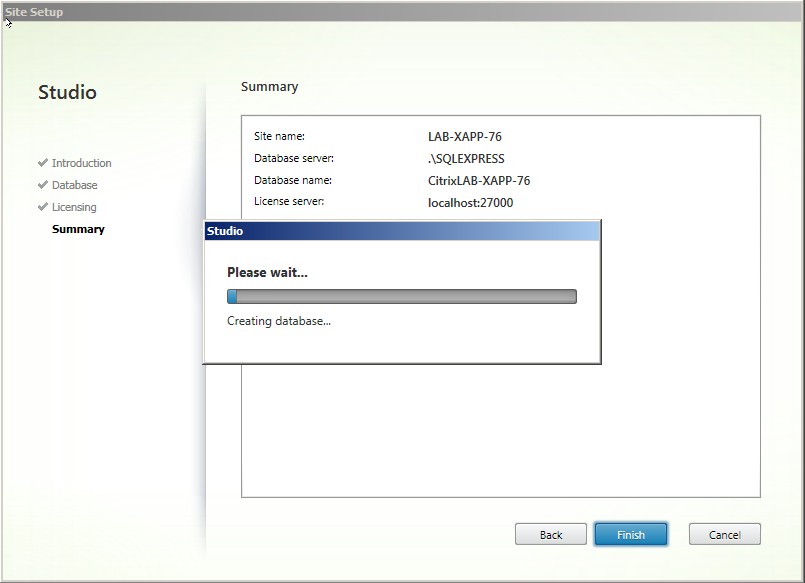Click the .\SQLEXPRESS database server value

tap(466, 159)
